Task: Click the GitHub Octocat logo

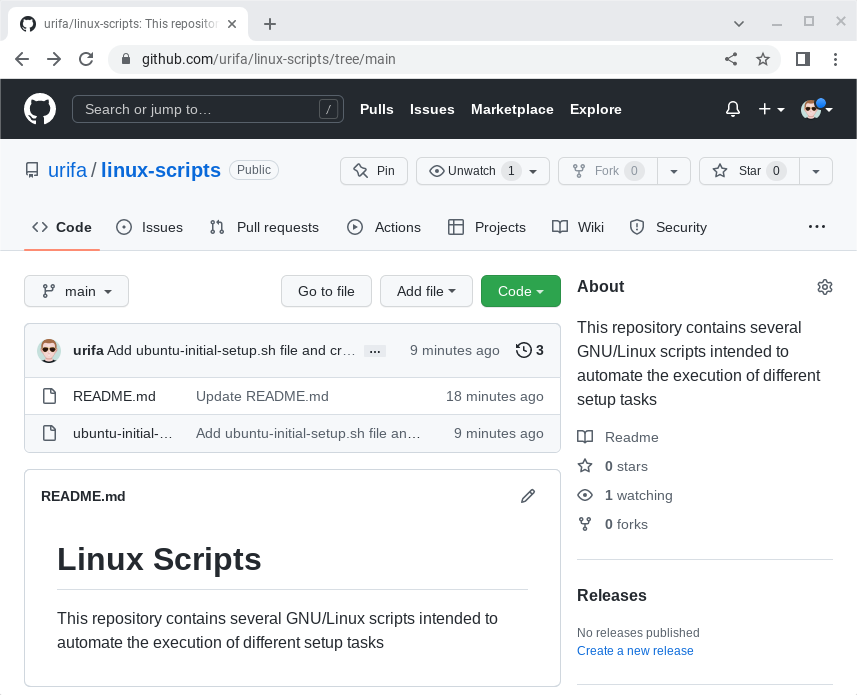Action: (40, 109)
